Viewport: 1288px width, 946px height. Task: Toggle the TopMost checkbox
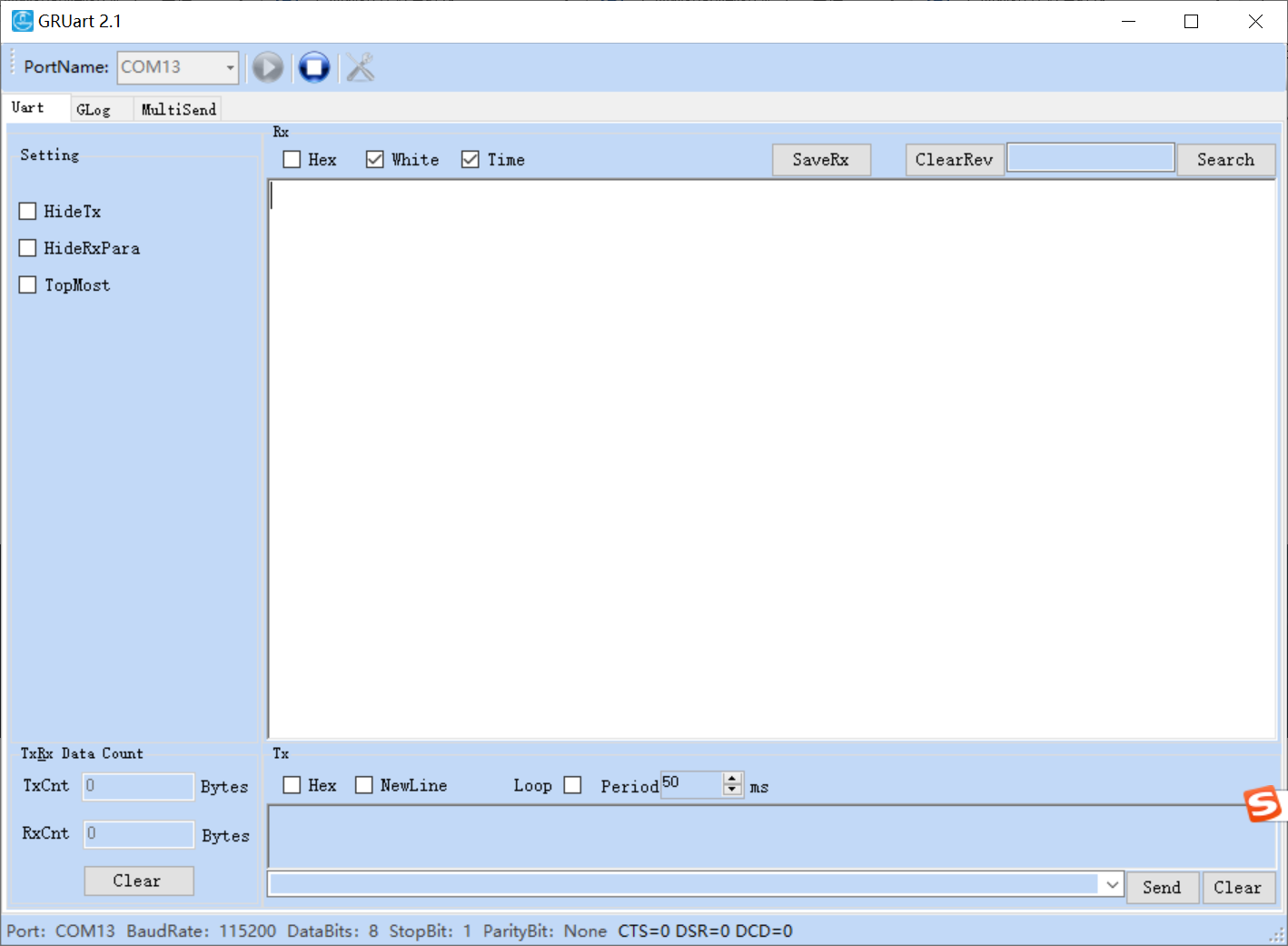coord(28,285)
